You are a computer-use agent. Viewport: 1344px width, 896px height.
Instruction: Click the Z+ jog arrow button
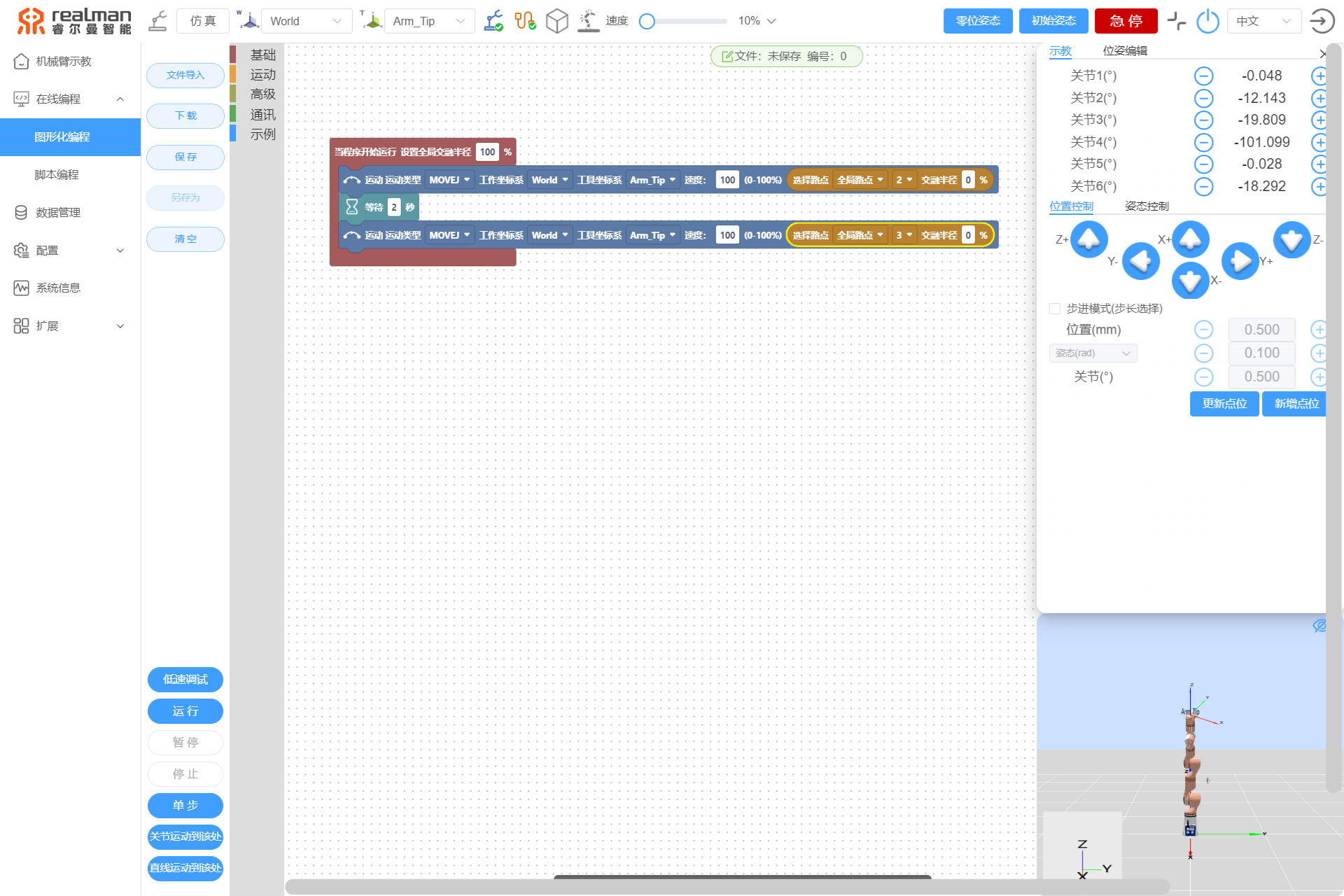pos(1089,239)
